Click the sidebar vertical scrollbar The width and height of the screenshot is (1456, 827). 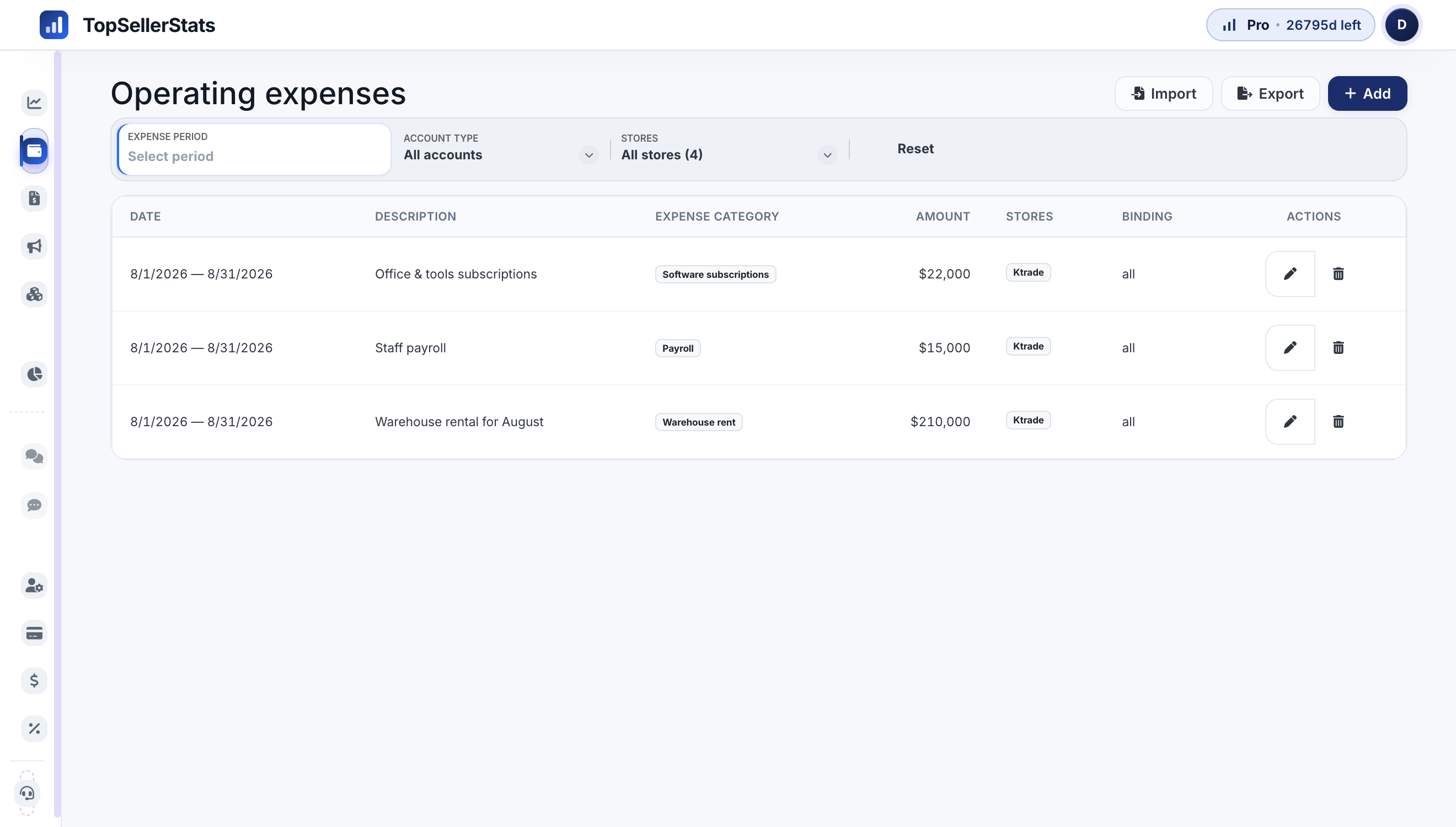tap(57, 434)
